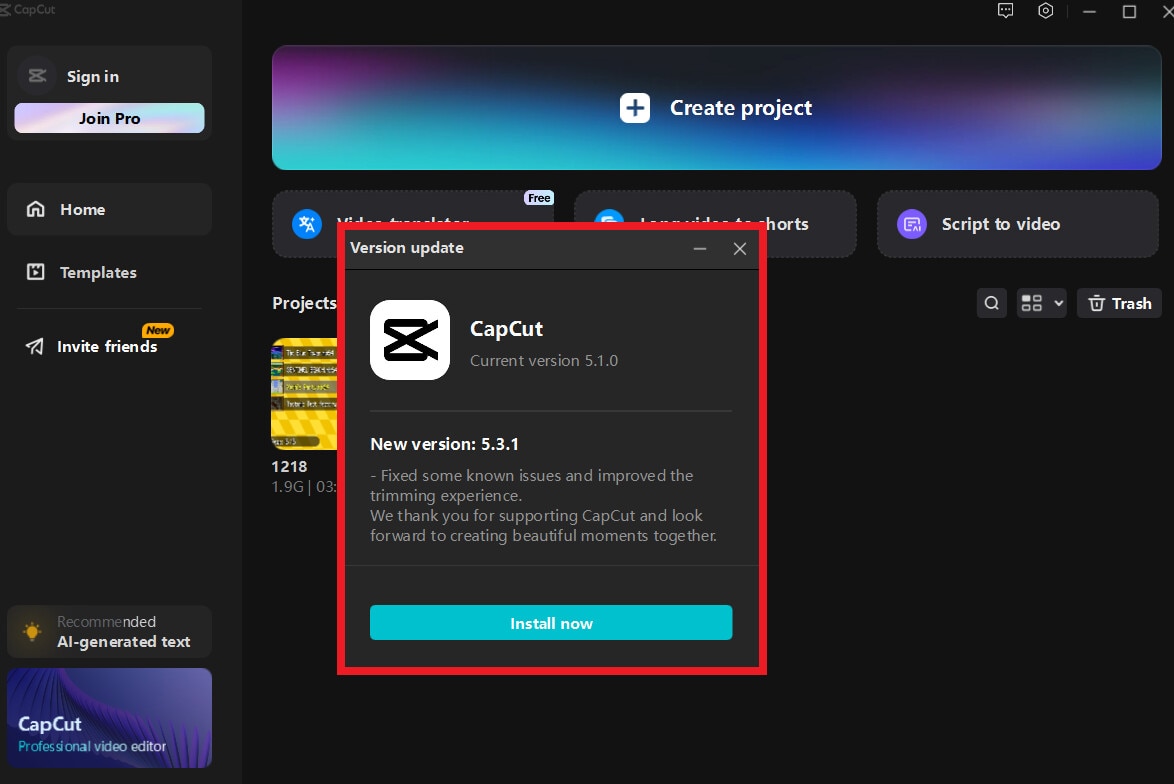Open the 1218 project thumbnail
The height and width of the screenshot is (784, 1174).
300,394
